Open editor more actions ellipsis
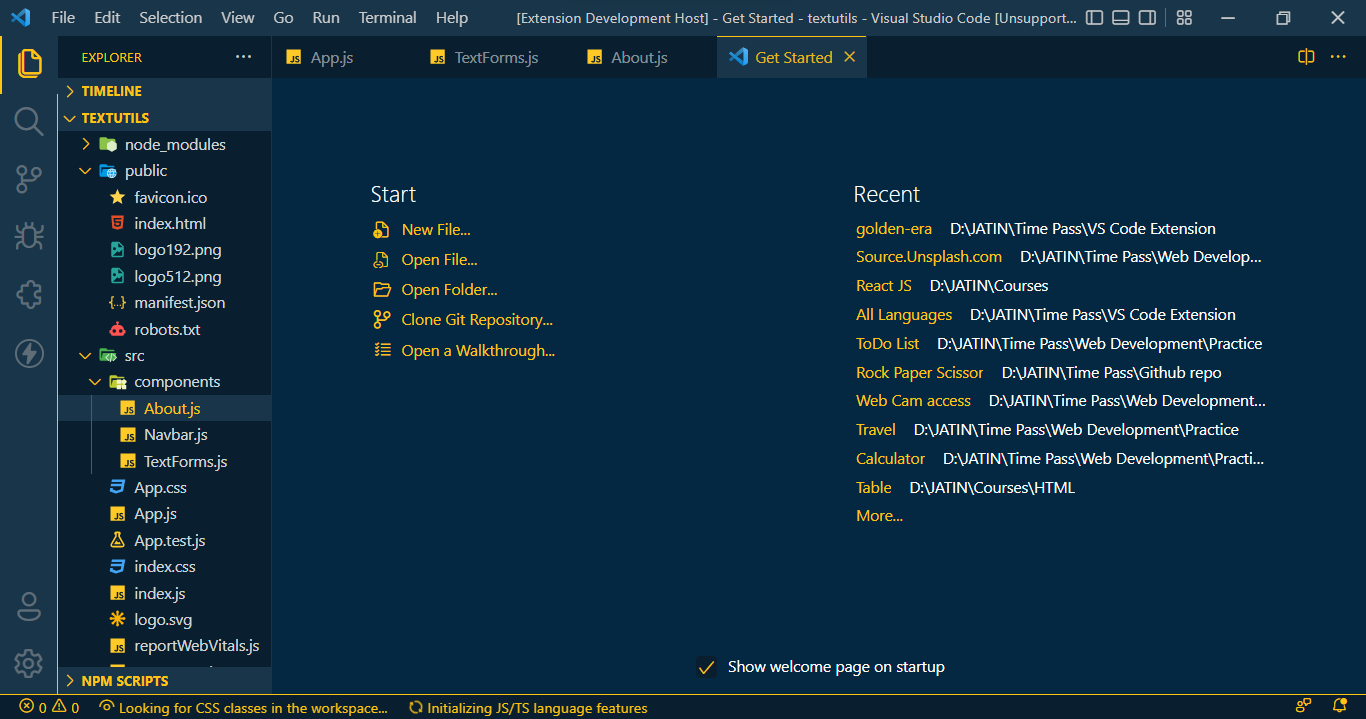 point(1338,57)
